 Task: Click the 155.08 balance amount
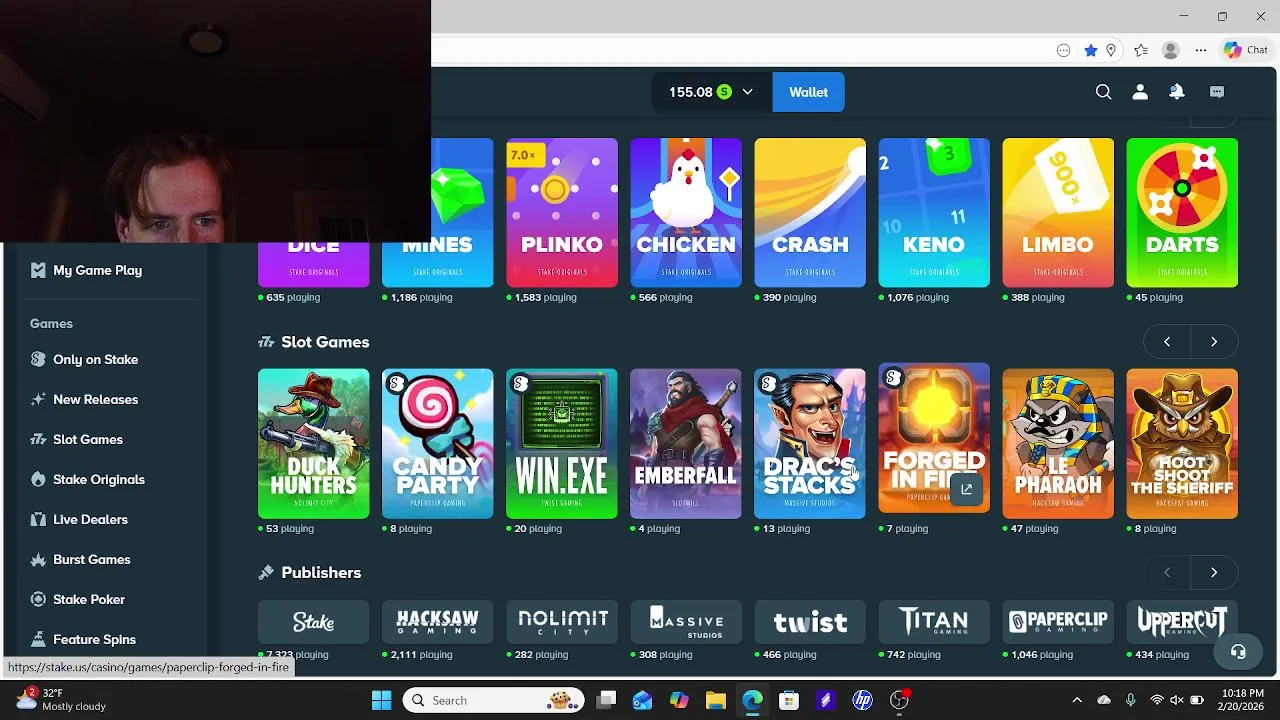[x=690, y=92]
